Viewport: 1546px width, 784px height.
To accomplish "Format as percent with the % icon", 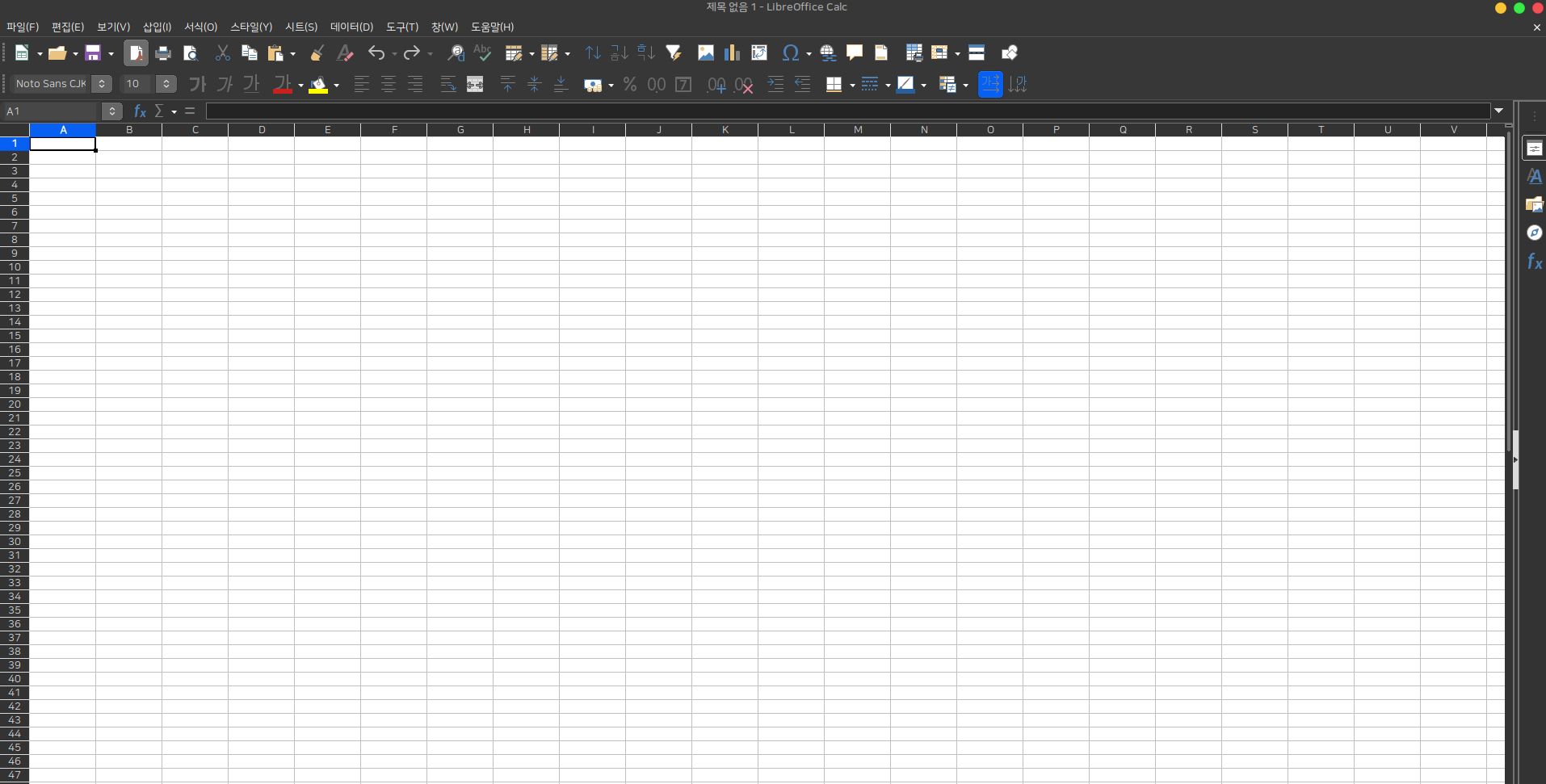I will pyautogui.click(x=630, y=84).
